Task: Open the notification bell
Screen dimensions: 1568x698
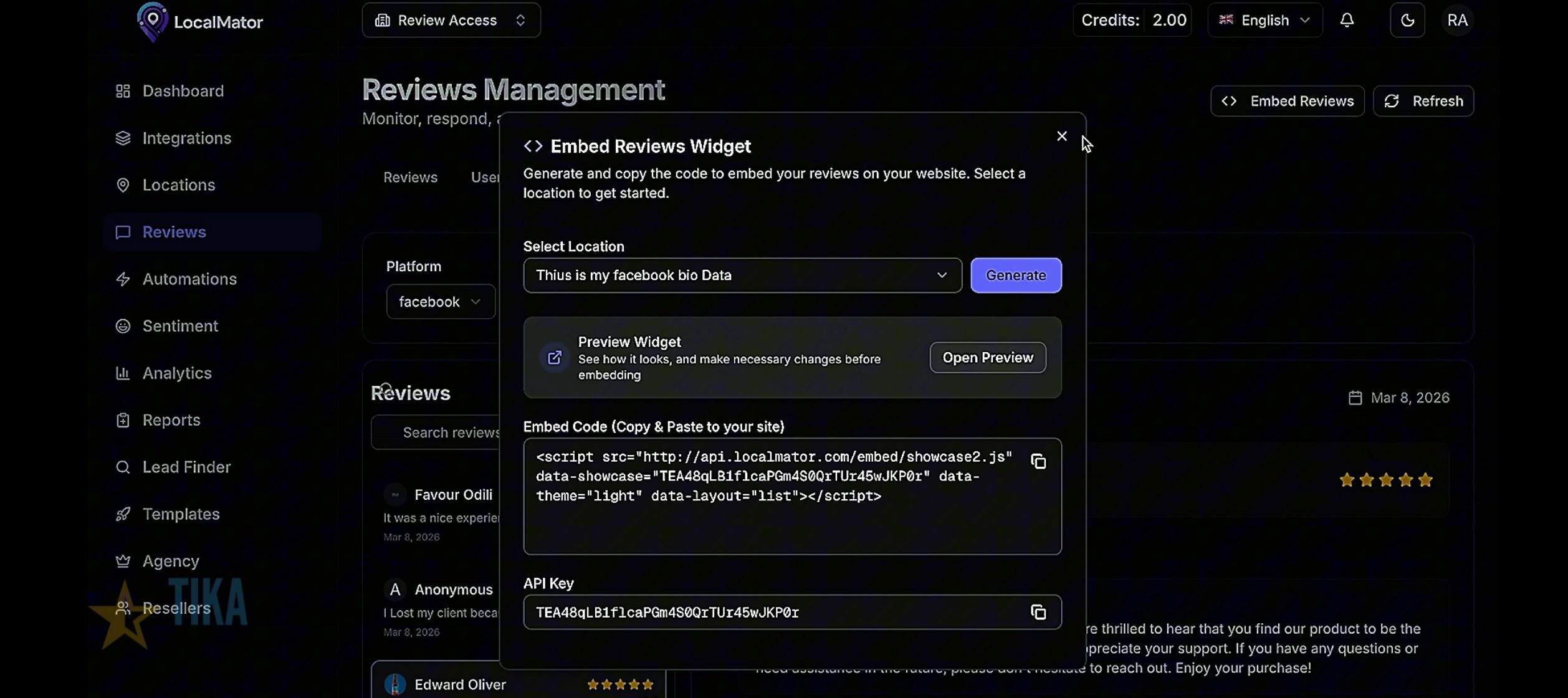Action: 1346,20
